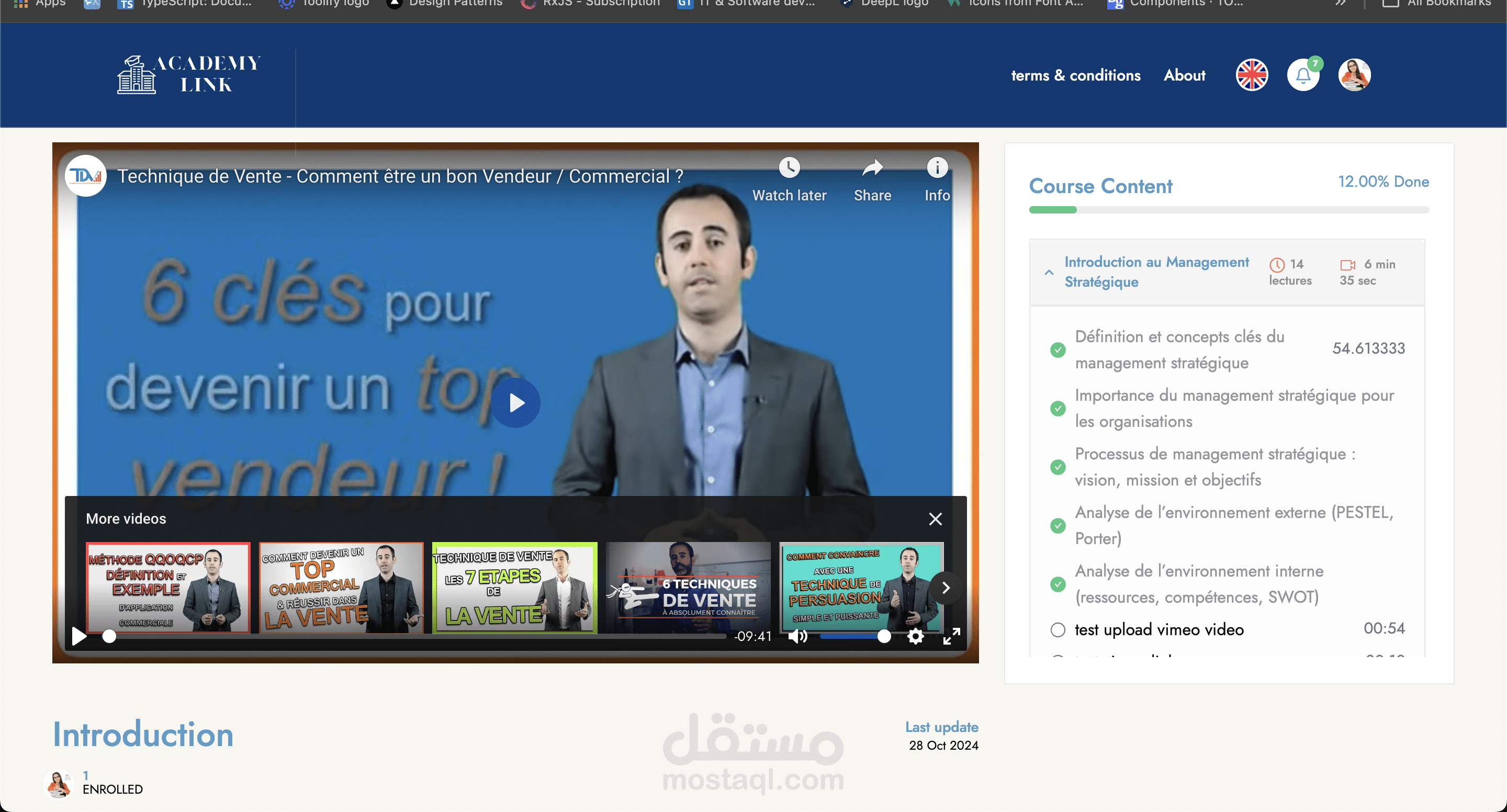
Task: Click the volume slider handle
Action: tap(884, 636)
